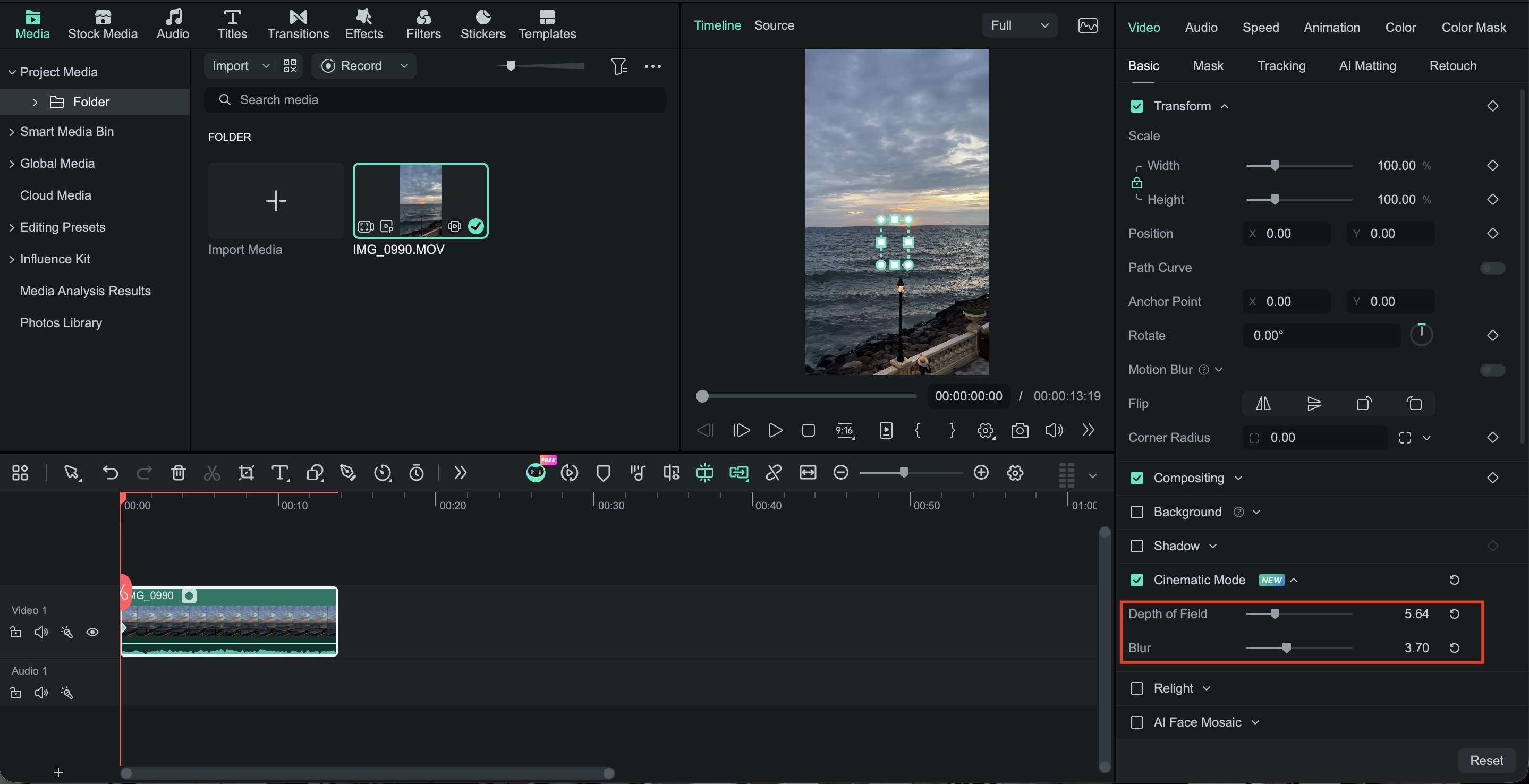Add text with the Text tool icon

tap(280, 472)
